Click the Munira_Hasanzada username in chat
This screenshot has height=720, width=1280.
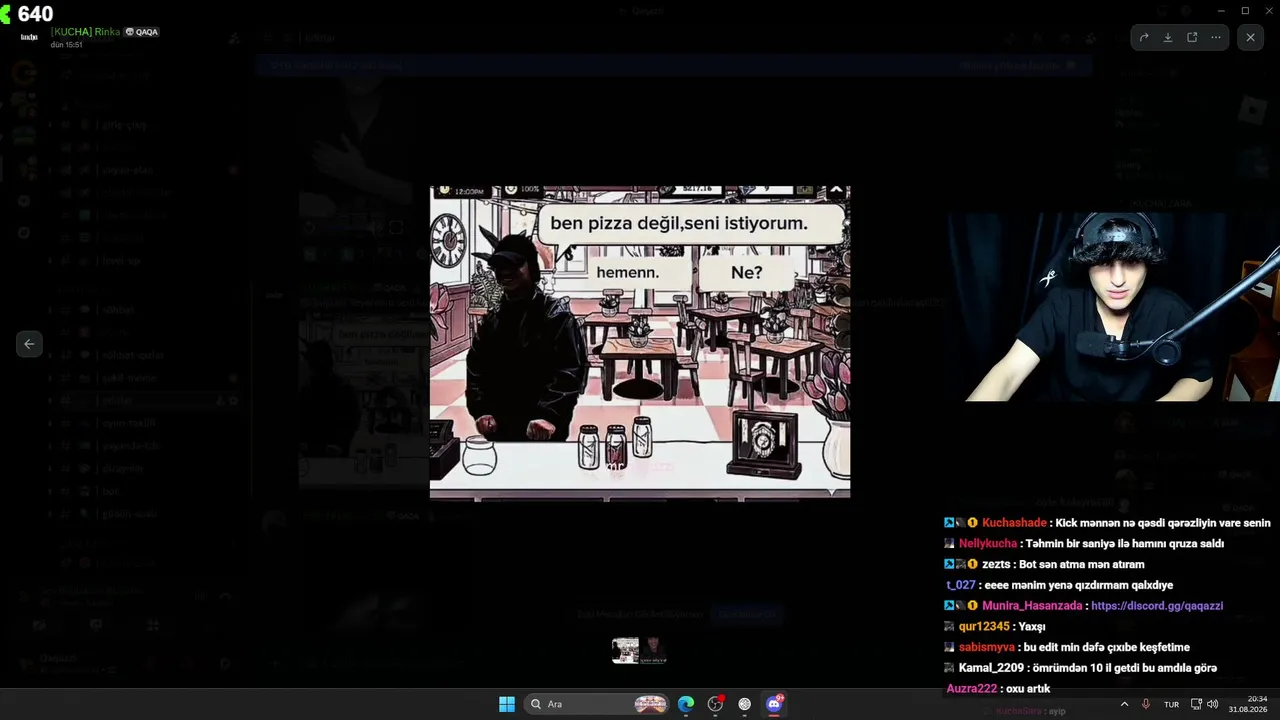1032,606
